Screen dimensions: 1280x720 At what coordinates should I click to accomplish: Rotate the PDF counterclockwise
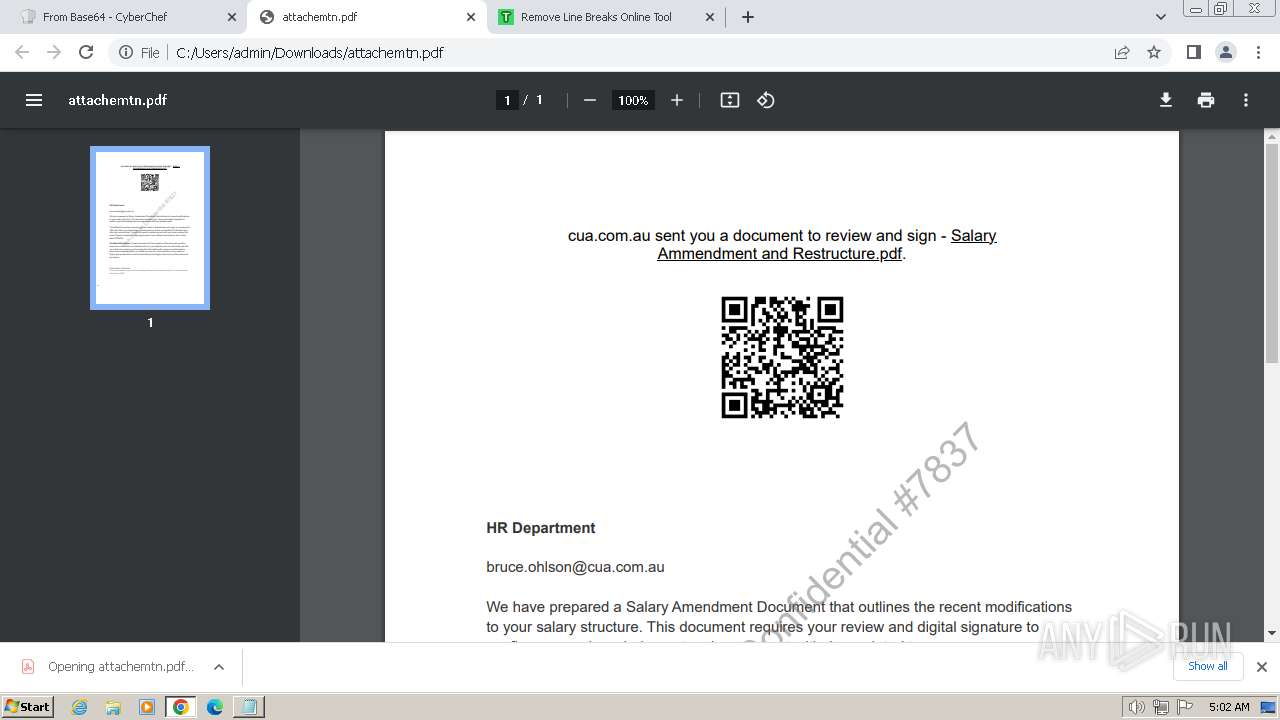[x=766, y=100]
